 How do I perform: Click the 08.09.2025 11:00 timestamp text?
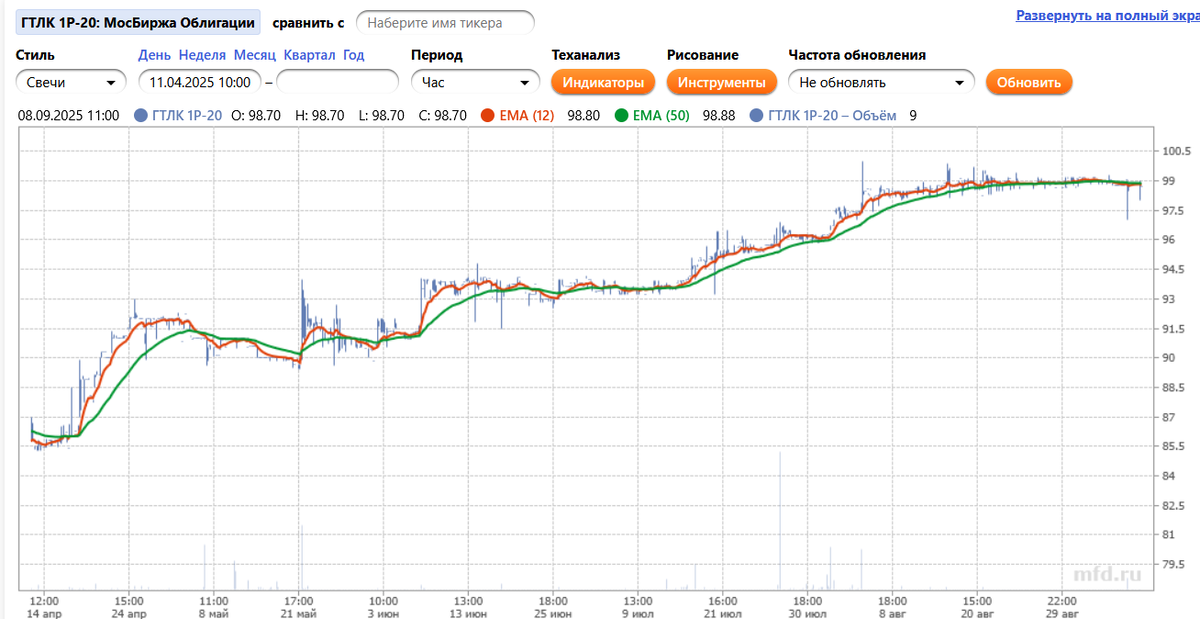(69, 116)
